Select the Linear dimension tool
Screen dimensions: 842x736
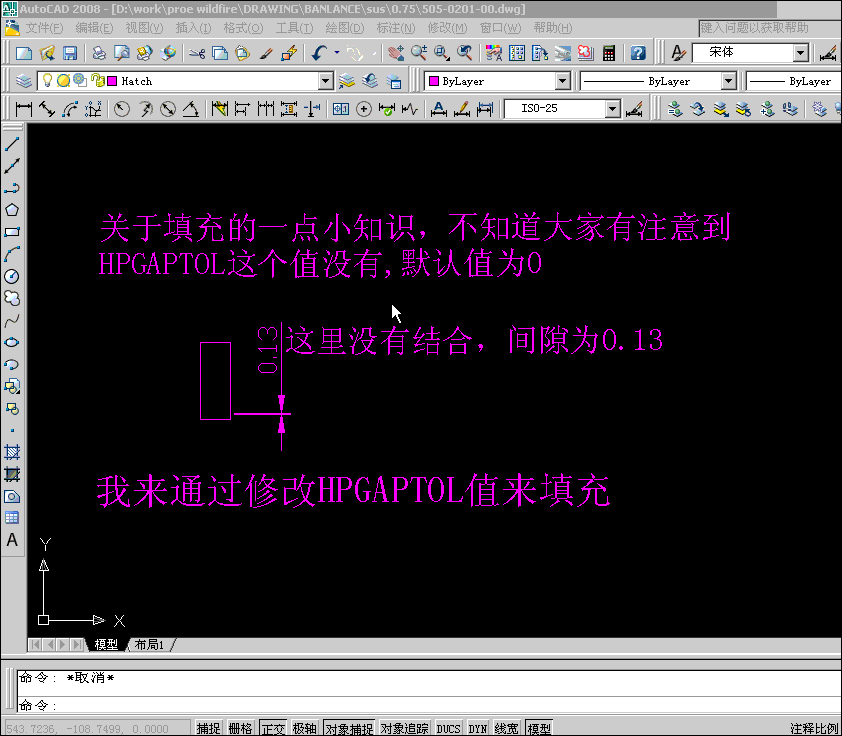click(x=24, y=109)
